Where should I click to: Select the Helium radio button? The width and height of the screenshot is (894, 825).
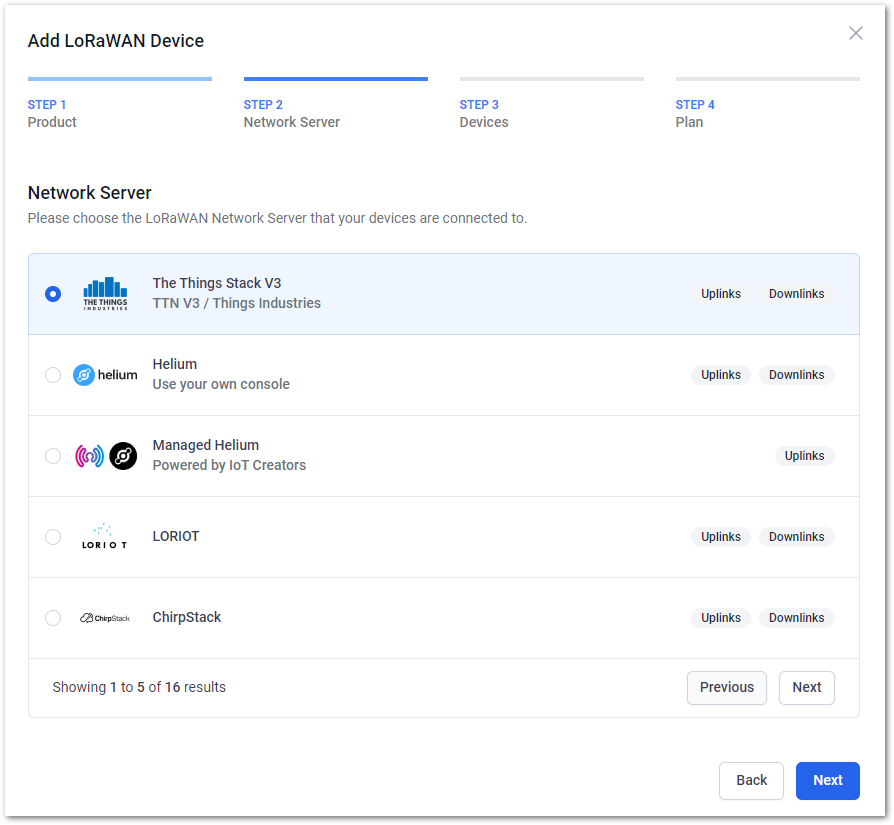click(53, 375)
